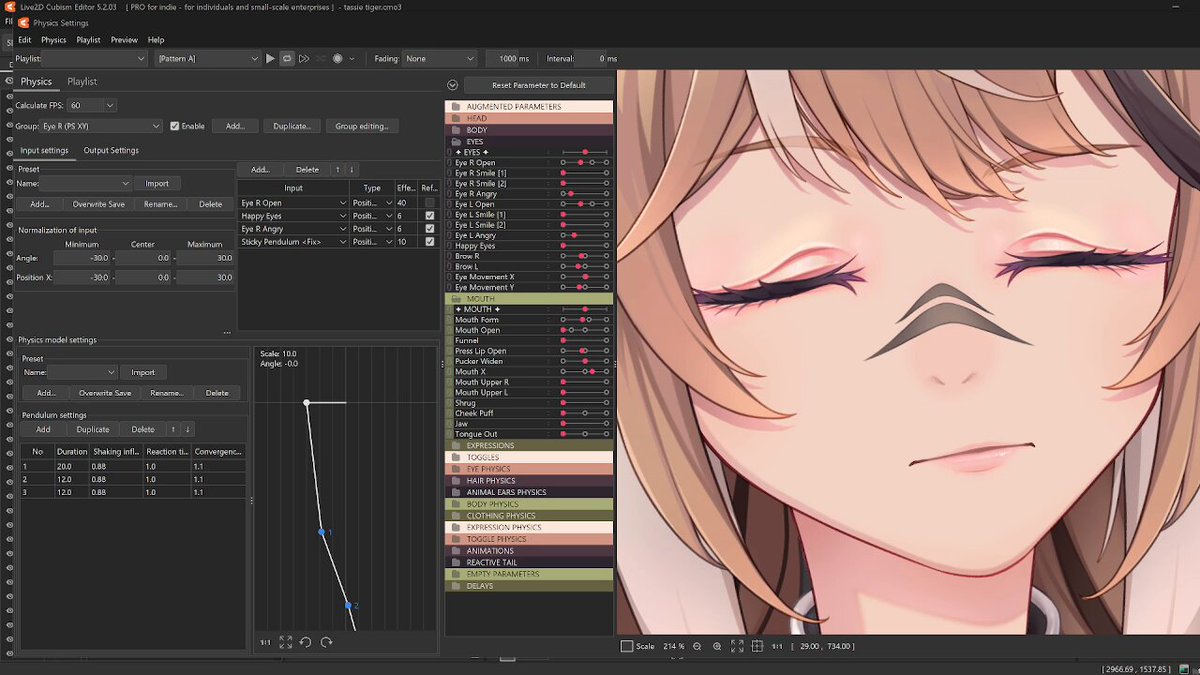
Task: Click the record circle icon in toolbar
Action: pyautogui.click(x=338, y=59)
